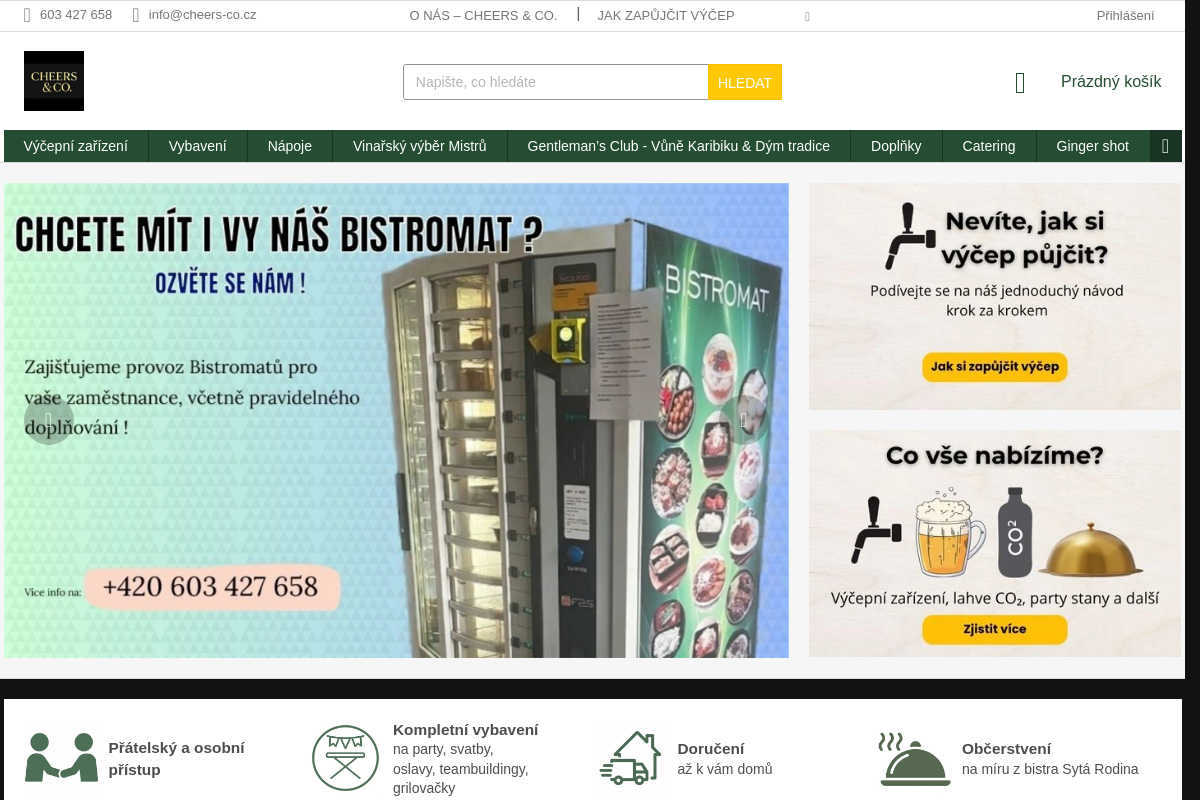1200x800 pixels.
Task: Open the info@cheers-co.cz email link
Action: click(202, 15)
